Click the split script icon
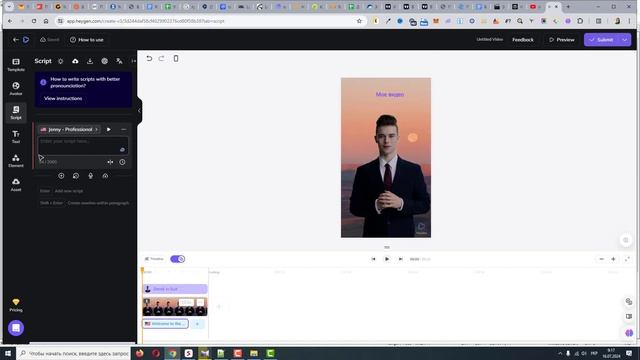The height and width of the screenshot is (360, 640). point(110,162)
